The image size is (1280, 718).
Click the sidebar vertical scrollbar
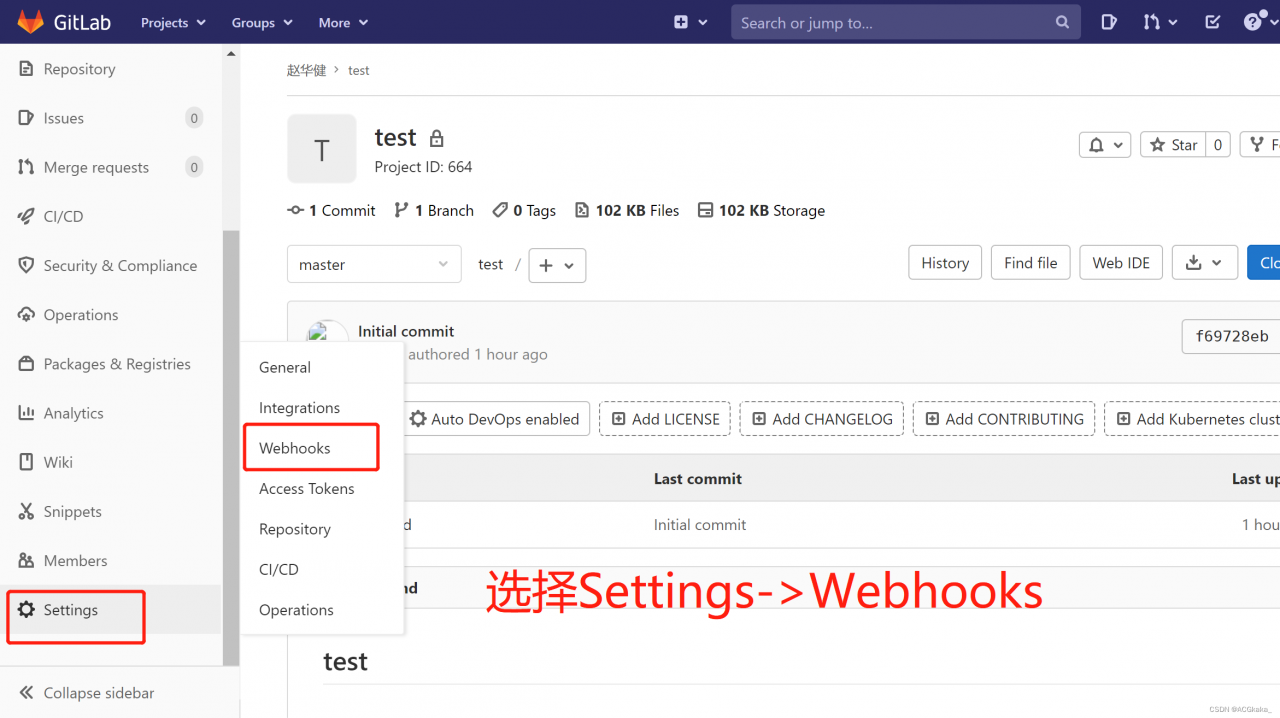231,448
